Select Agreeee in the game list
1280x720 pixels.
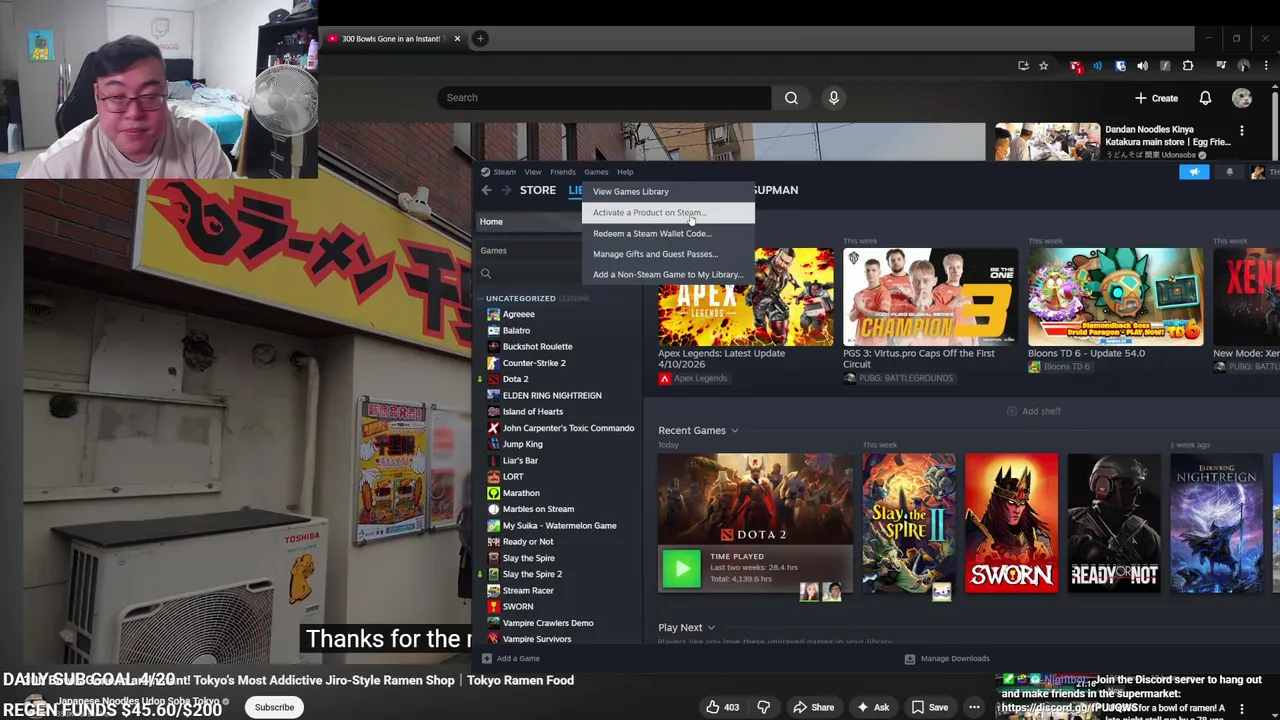coord(518,314)
